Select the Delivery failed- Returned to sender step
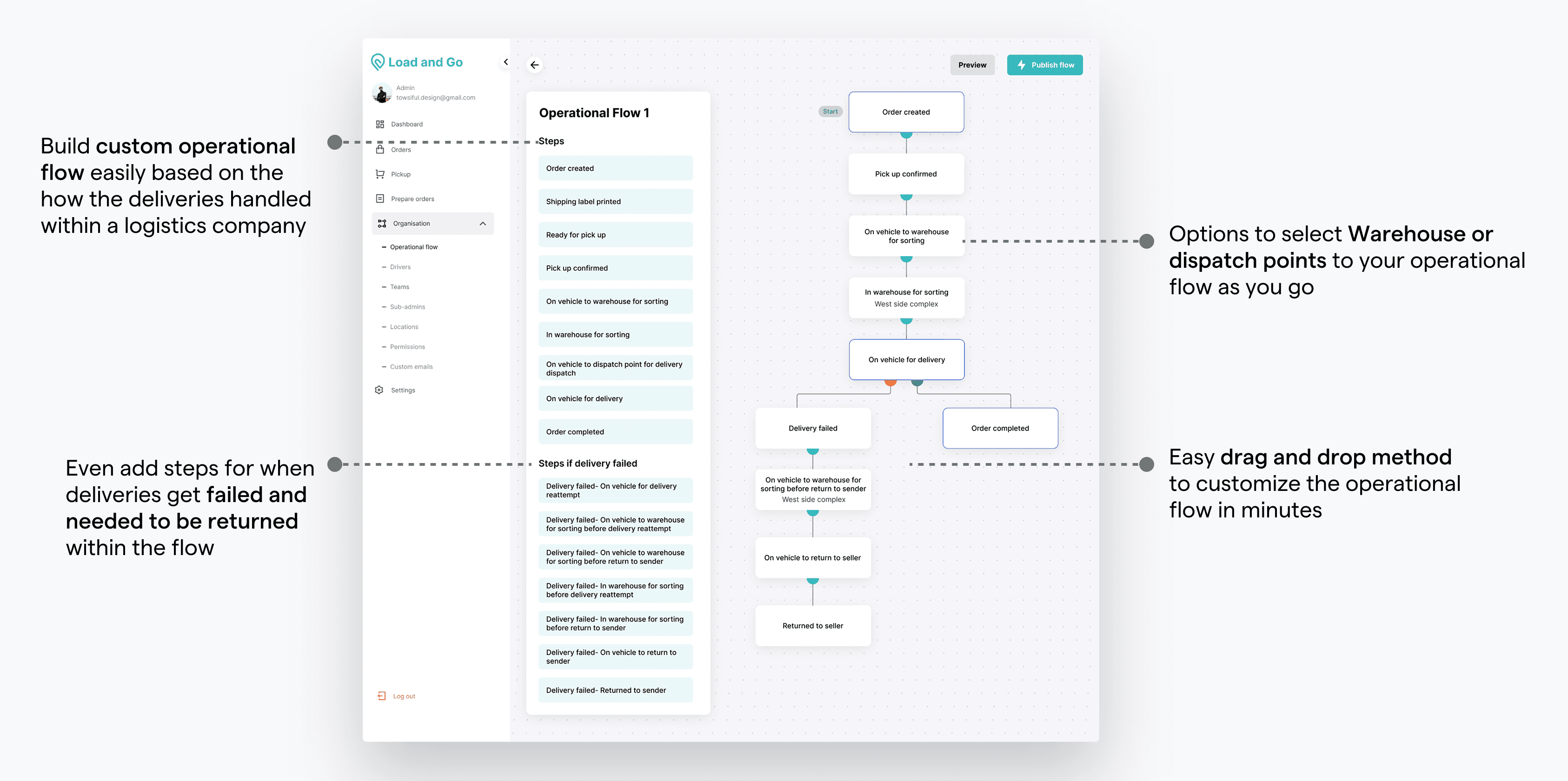Viewport: 1568px width, 781px height. point(615,690)
